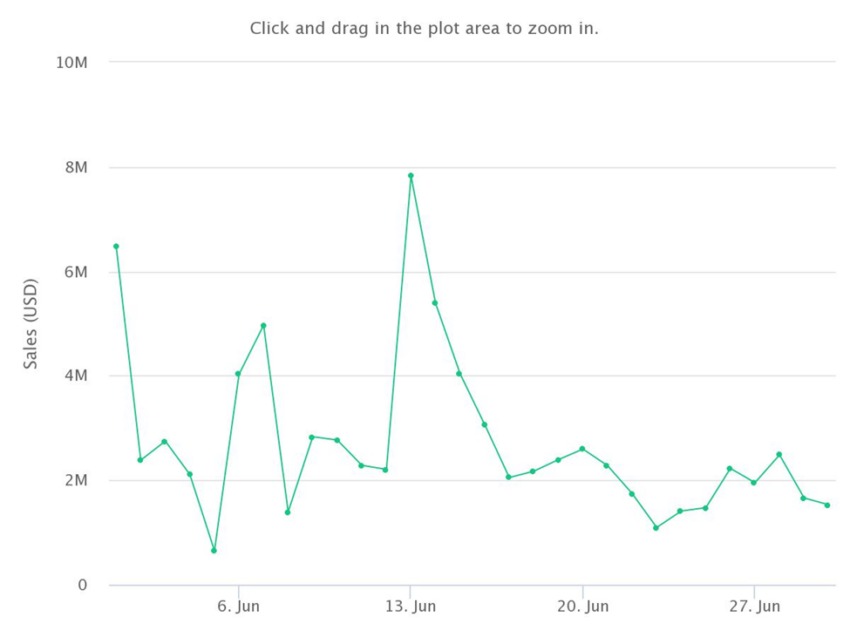Select the 5M peak after 6 June
Viewport: 850px width, 637px height.
pos(263,326)
